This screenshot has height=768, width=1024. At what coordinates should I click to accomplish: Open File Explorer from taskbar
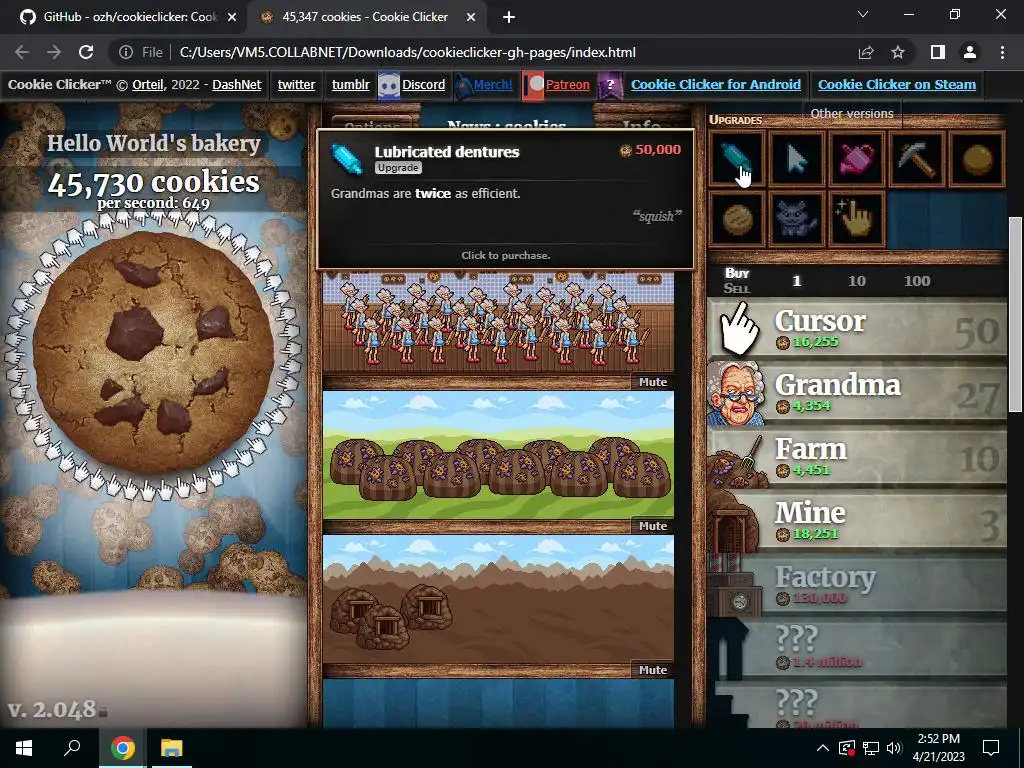pyautogui.click(x=172, y=748)
